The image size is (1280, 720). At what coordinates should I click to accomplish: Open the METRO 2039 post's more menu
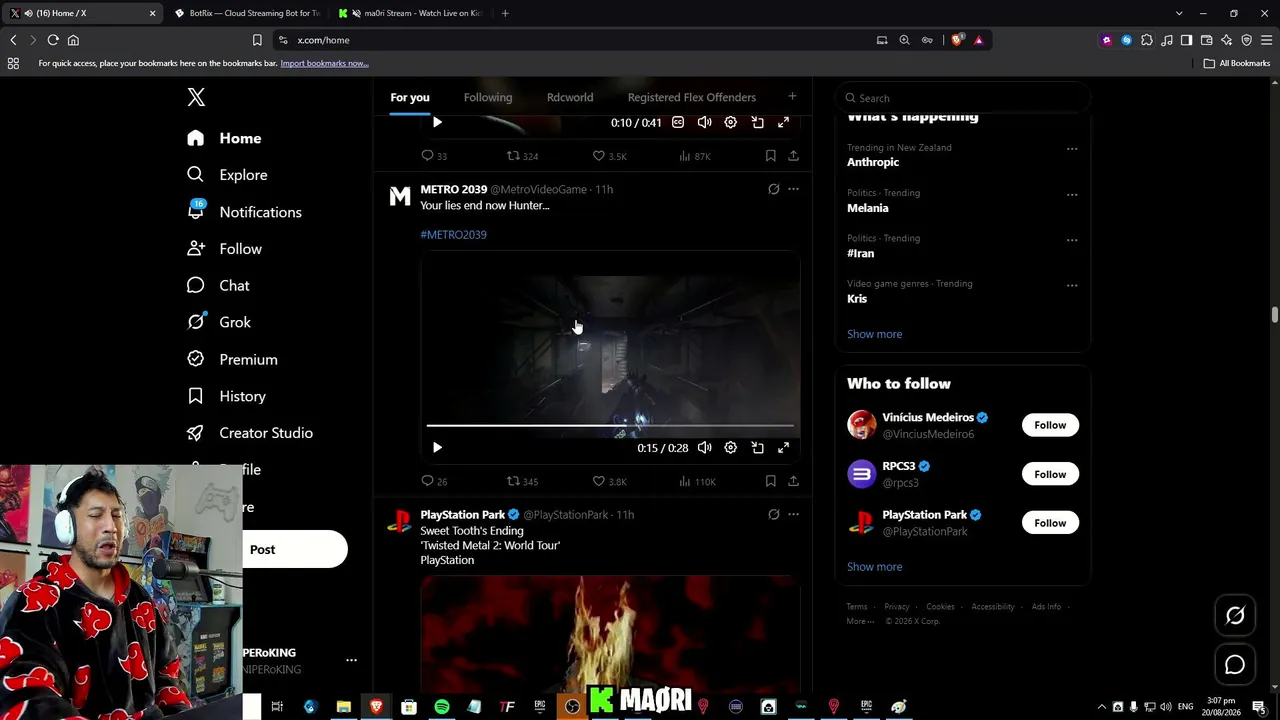coord(793,189)
